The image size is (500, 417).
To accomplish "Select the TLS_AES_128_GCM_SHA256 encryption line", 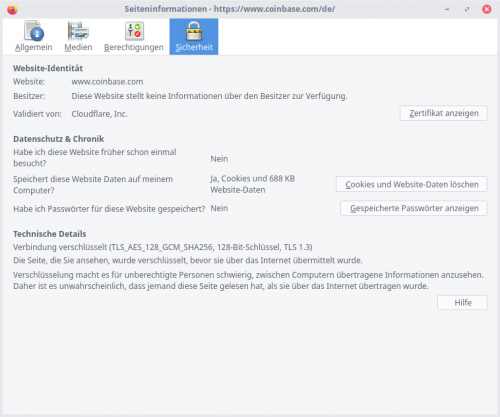I will [163, 247].
